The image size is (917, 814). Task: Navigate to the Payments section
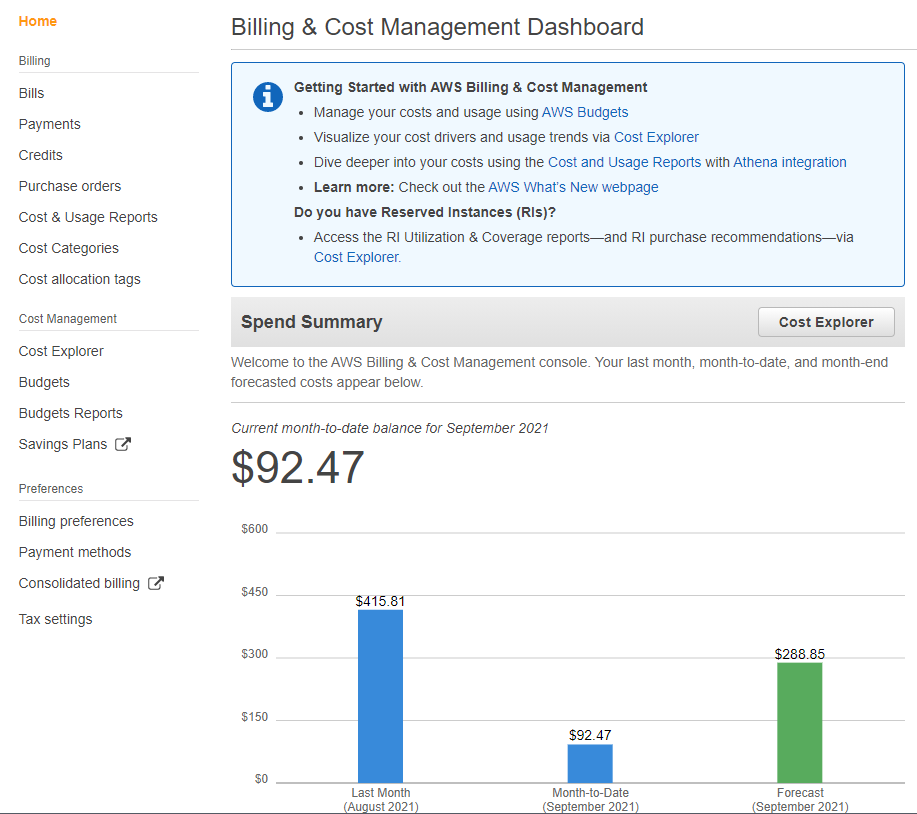point(49,123)
